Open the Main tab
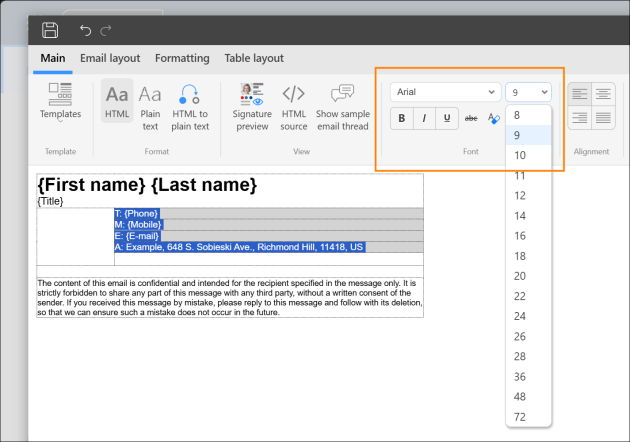Viewport: 630px width, 442px height. pyautogui.click(x=53, y=58)
